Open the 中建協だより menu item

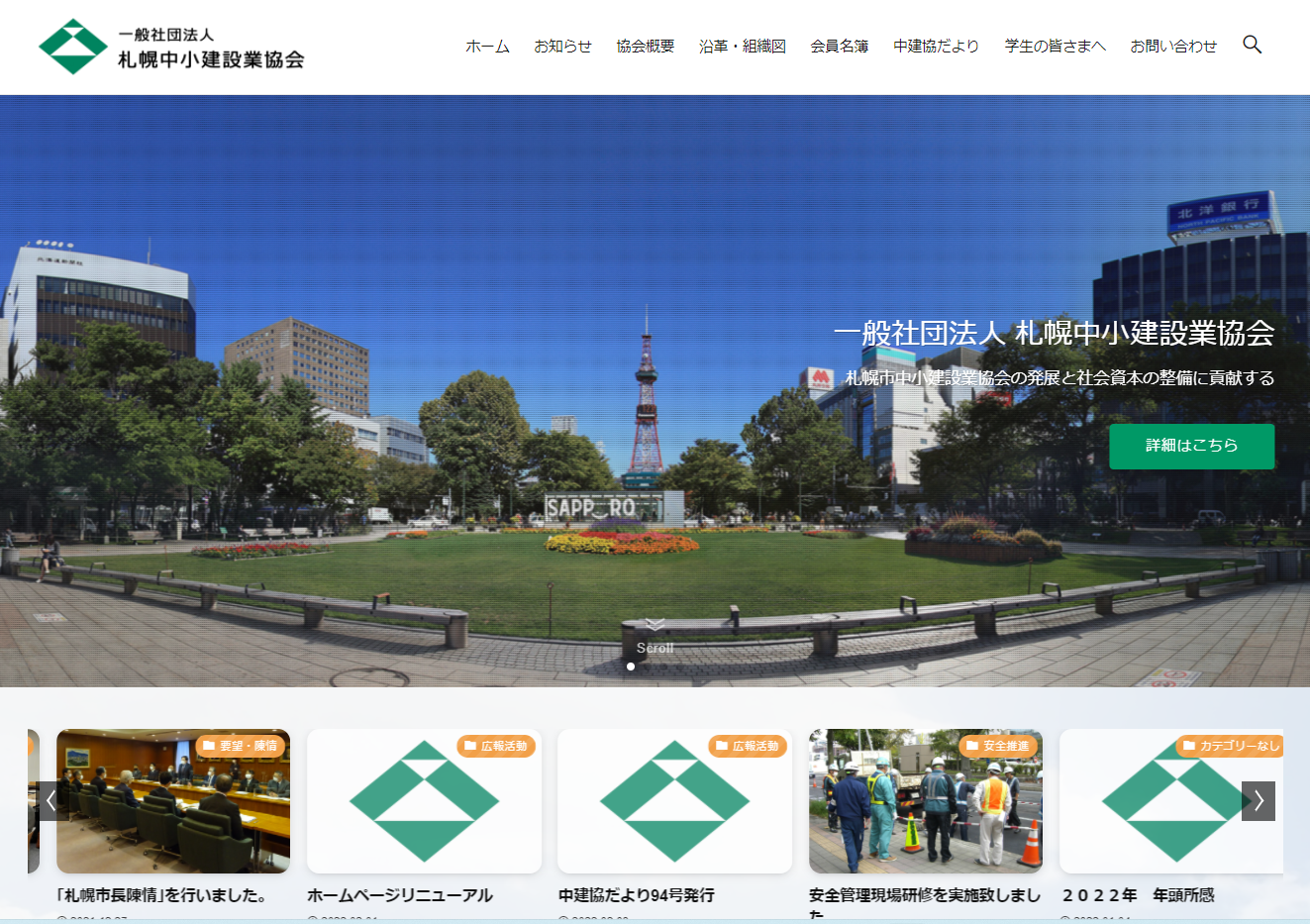click(936, 47)
